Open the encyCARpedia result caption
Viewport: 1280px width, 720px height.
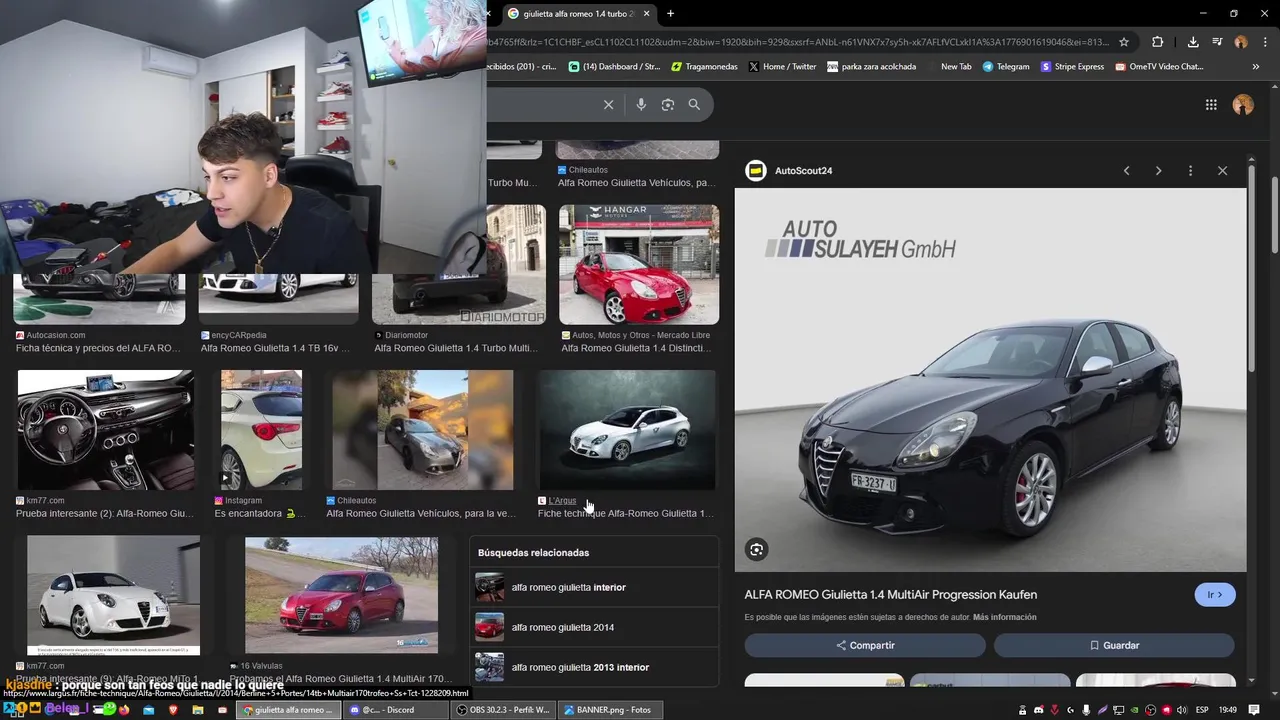(x=276, y=348)
